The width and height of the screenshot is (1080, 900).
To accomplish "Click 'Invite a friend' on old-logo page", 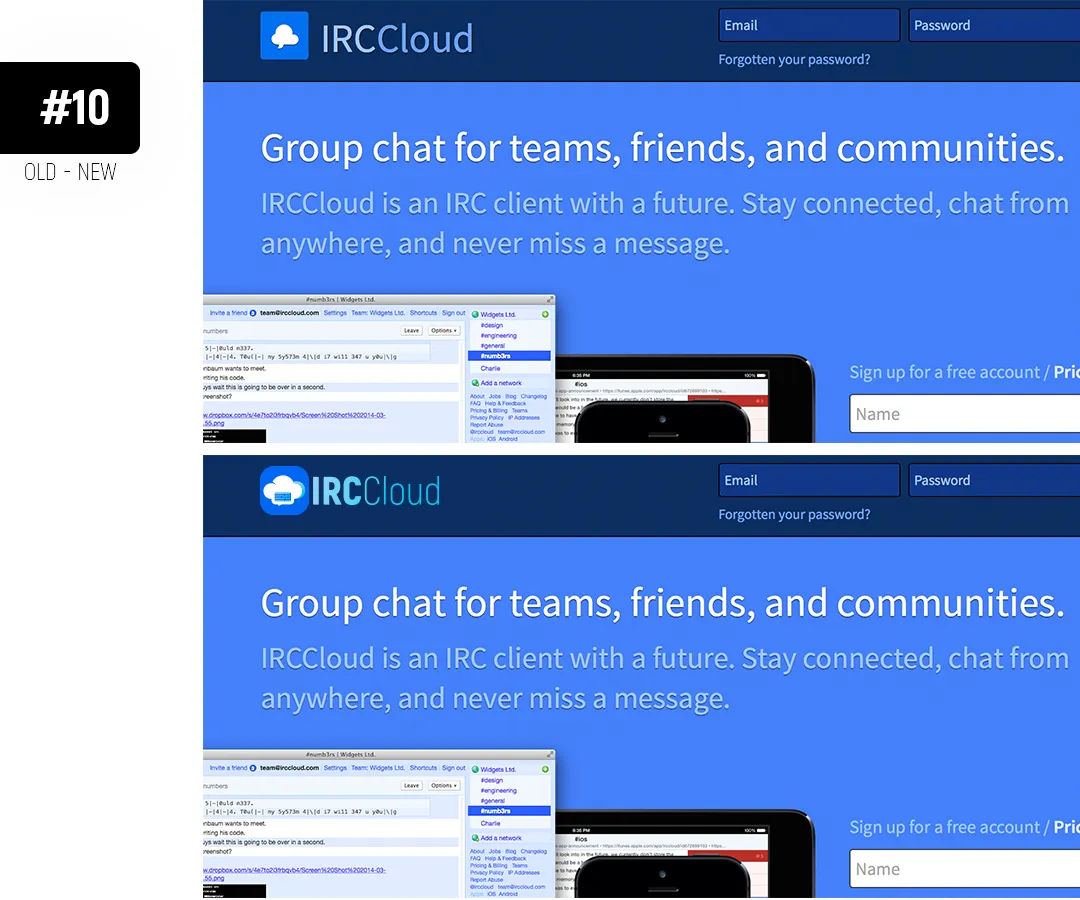I will pyautogui.click(x=228, y=313).
